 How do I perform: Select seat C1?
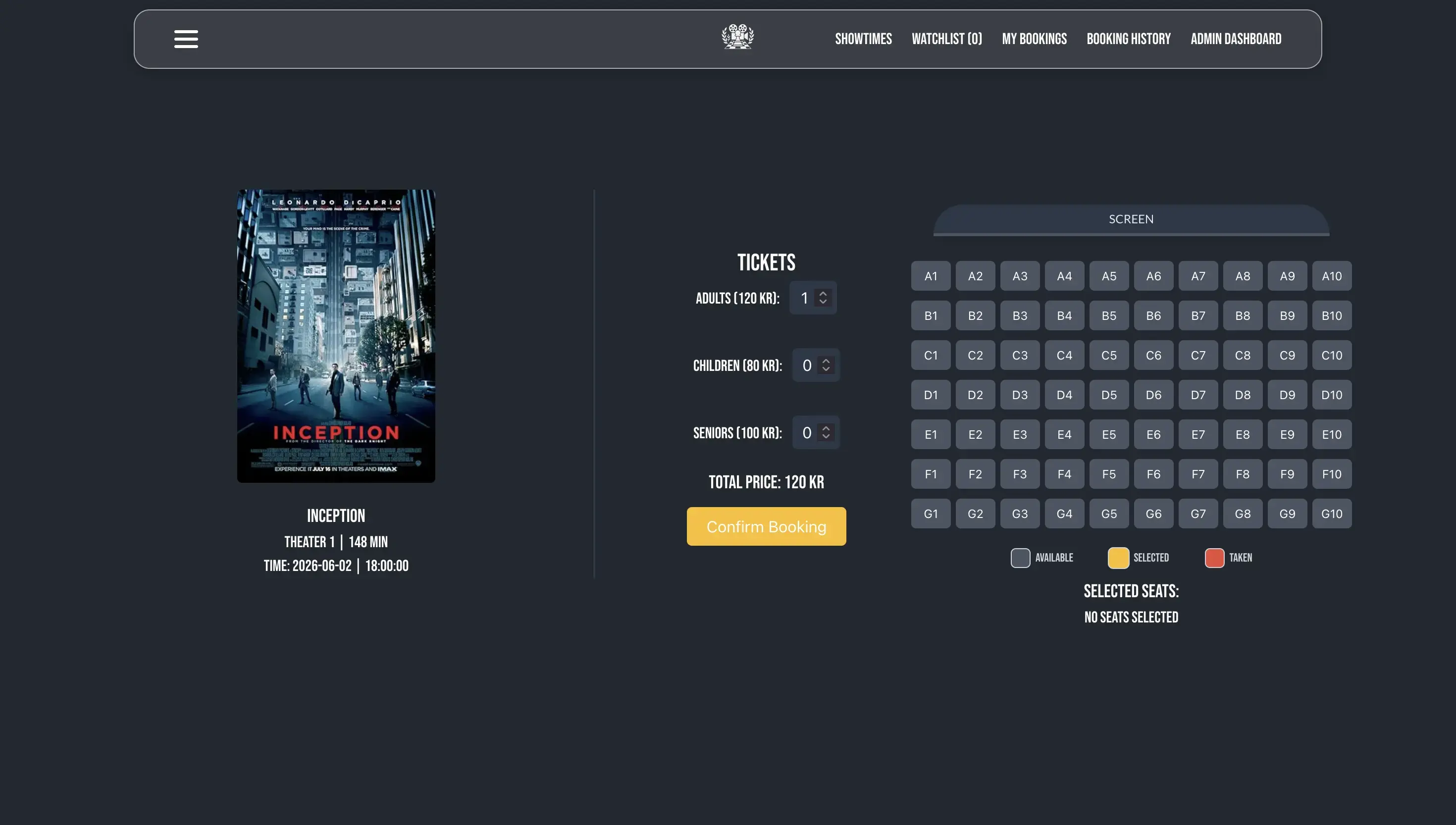[x=930, y=355]
